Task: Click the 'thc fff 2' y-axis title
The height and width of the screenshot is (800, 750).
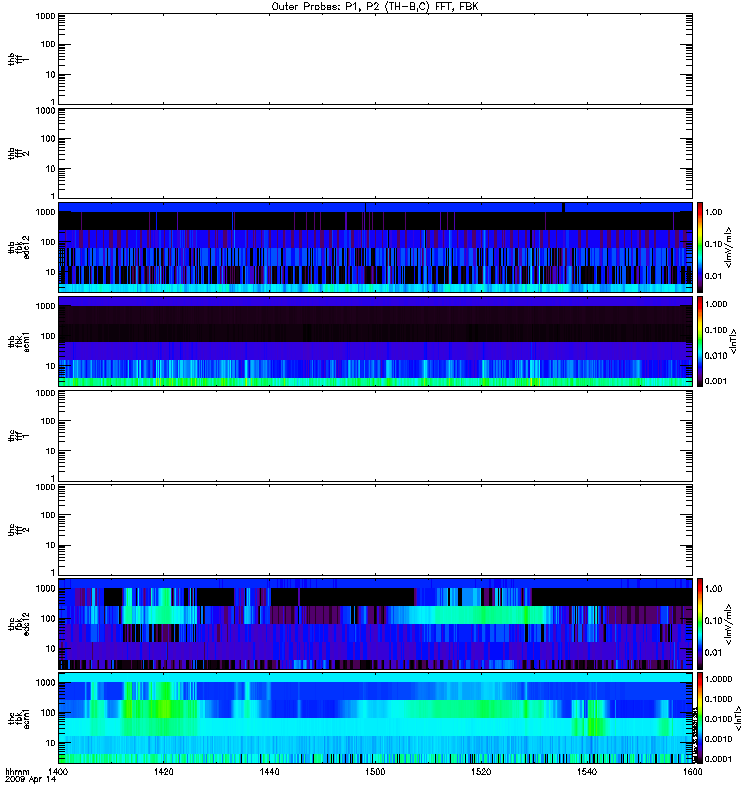Action: 19,530
